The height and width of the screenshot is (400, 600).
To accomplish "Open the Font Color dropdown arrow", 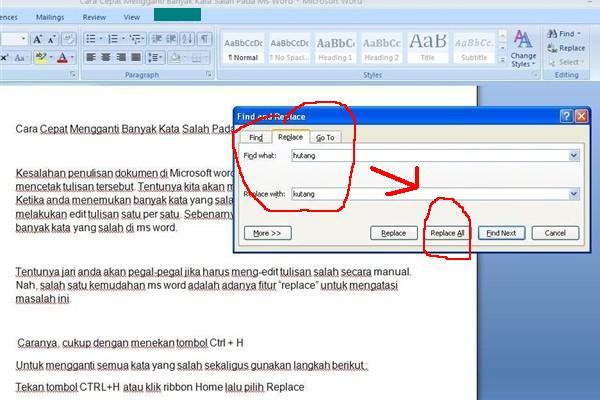I will [72, 58].
